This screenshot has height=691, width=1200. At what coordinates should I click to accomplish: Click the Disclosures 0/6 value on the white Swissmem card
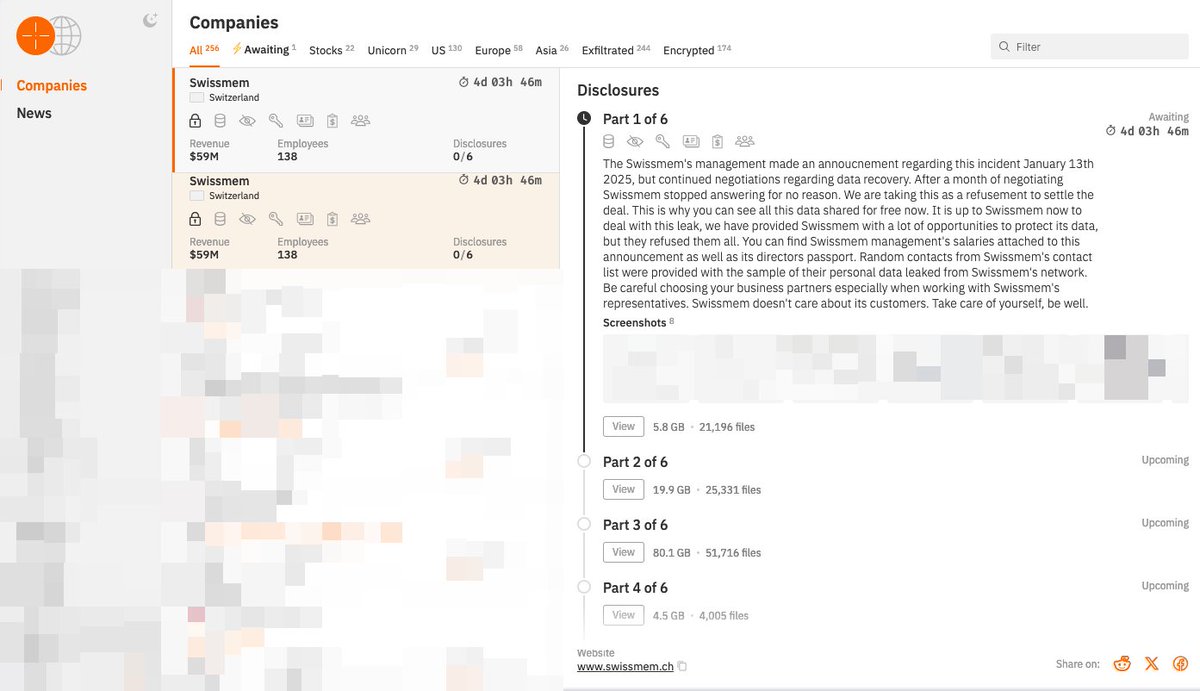tap(463, 157)
